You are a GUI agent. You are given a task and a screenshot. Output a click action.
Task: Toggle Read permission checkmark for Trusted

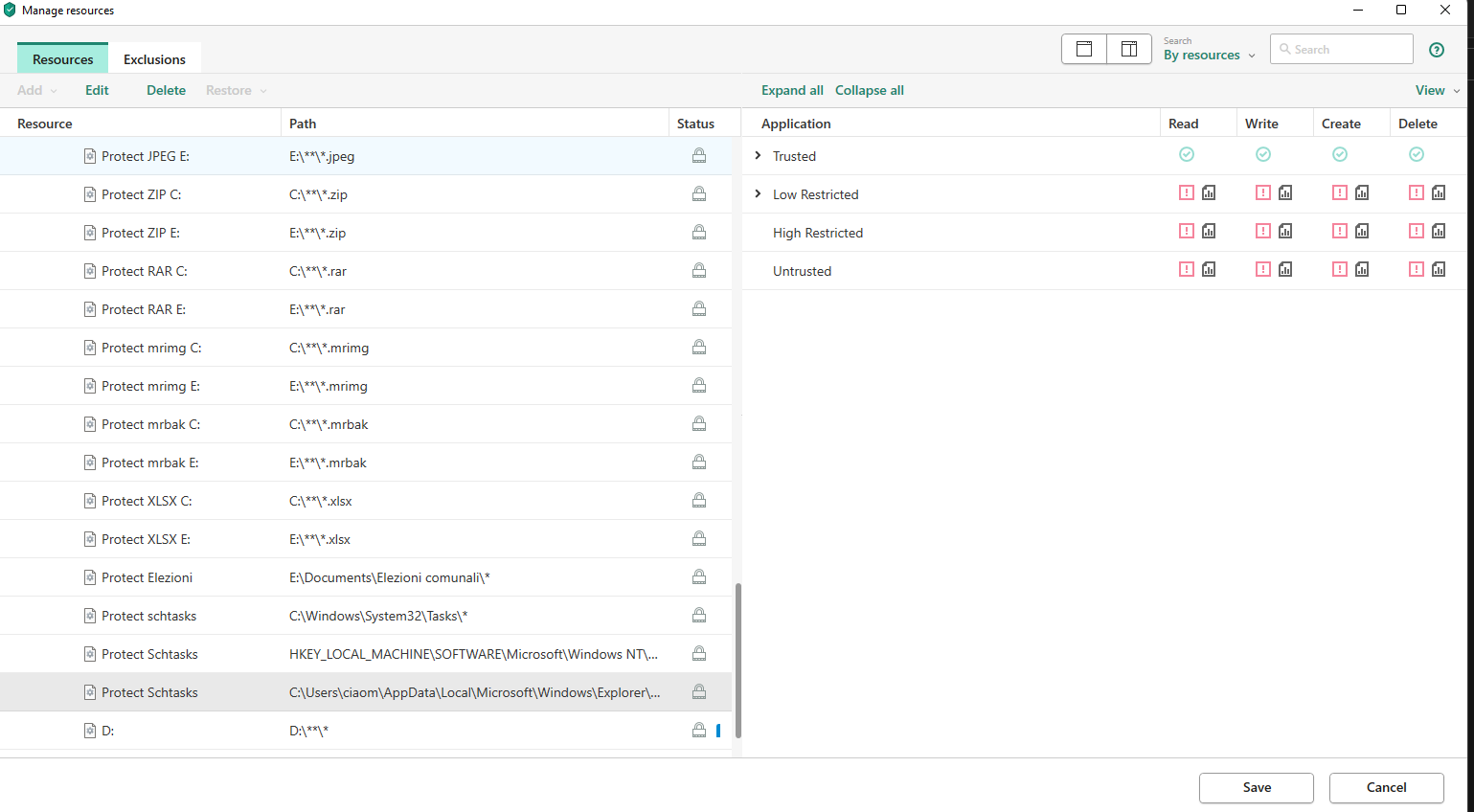pos(1187,154)
